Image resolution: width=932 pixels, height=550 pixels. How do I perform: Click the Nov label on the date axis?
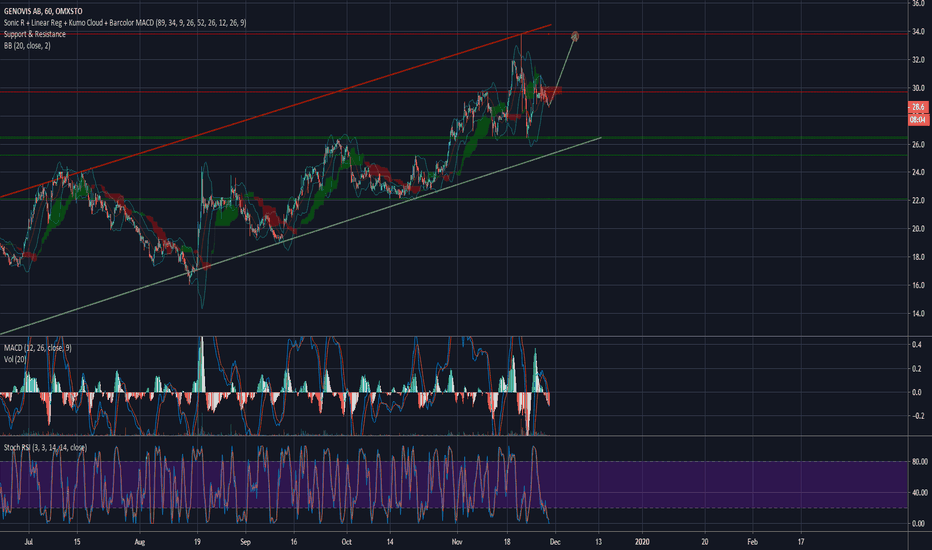[456, 542]
